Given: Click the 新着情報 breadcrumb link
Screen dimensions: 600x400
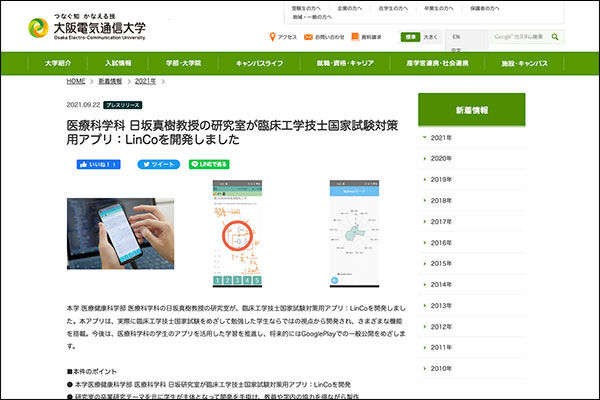Looking at the screenshot, I should tap(110, 81).
